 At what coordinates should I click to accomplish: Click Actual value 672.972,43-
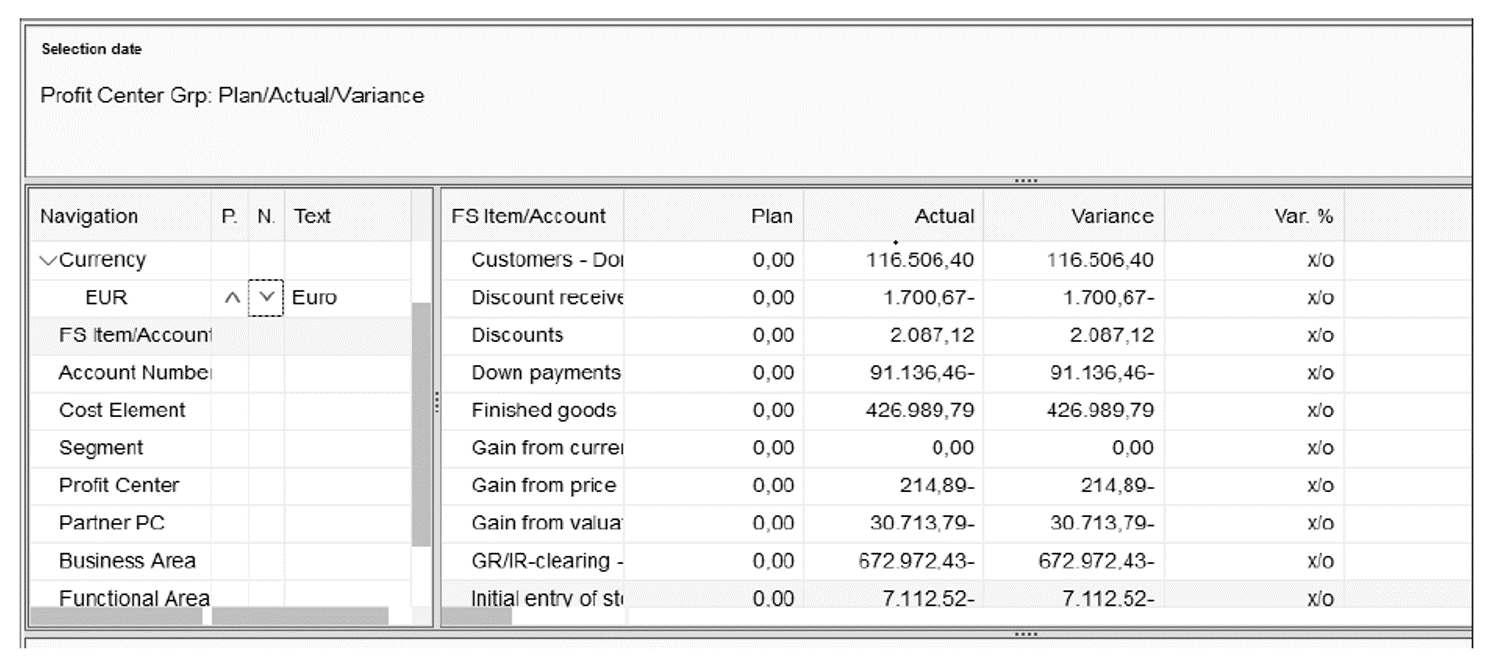[x=917, y=561]
